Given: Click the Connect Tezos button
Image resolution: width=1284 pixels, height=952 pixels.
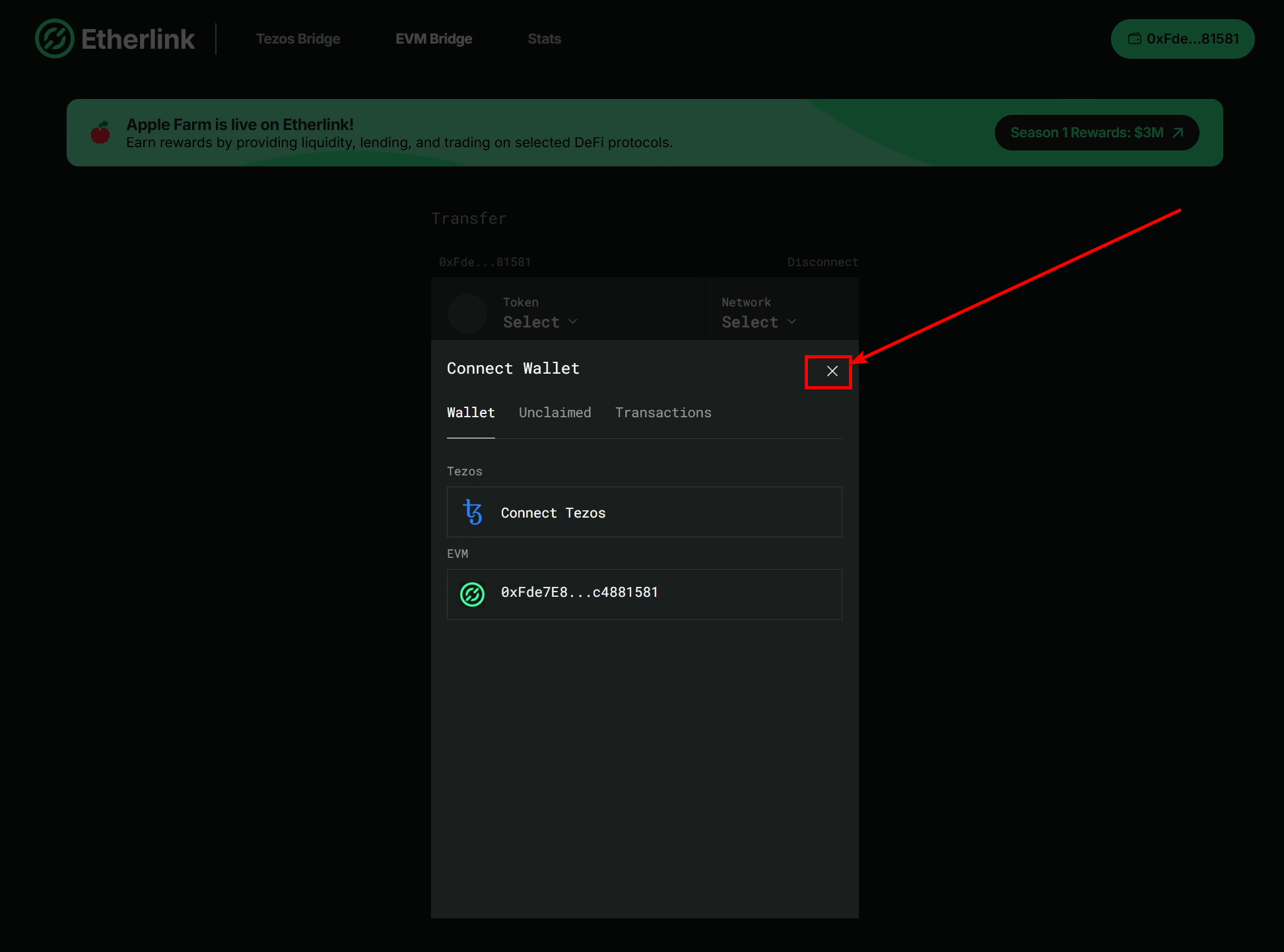Looking at the screenshot, I should [644, 512].
